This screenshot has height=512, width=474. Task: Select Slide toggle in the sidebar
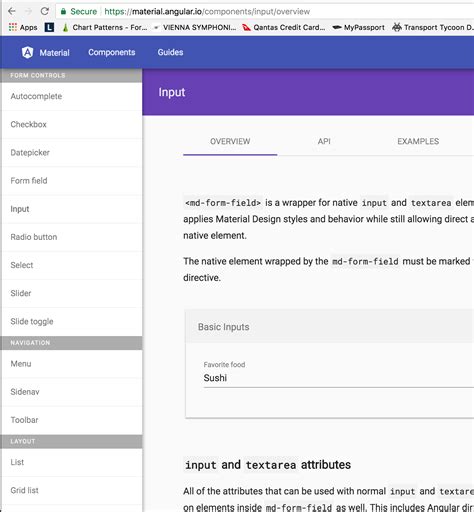point(71,322)
